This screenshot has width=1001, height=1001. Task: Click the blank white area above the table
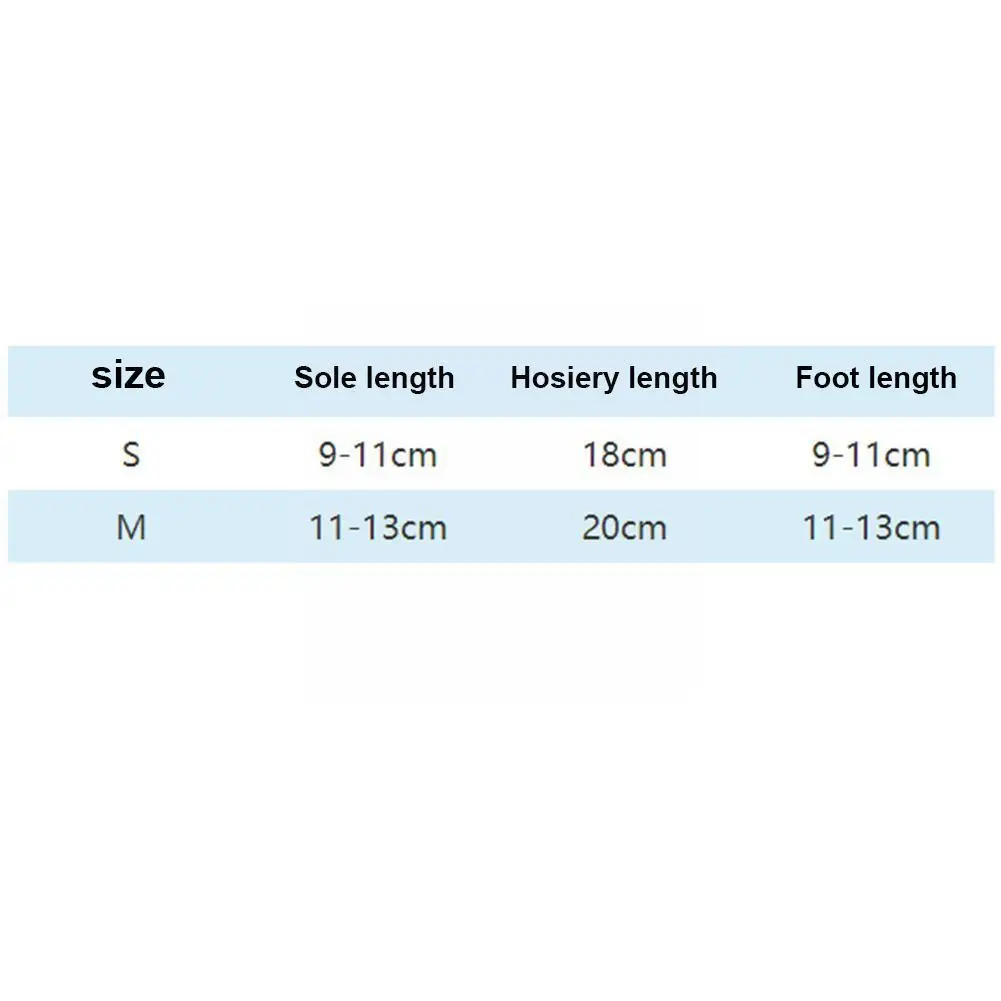click(500, 170)
